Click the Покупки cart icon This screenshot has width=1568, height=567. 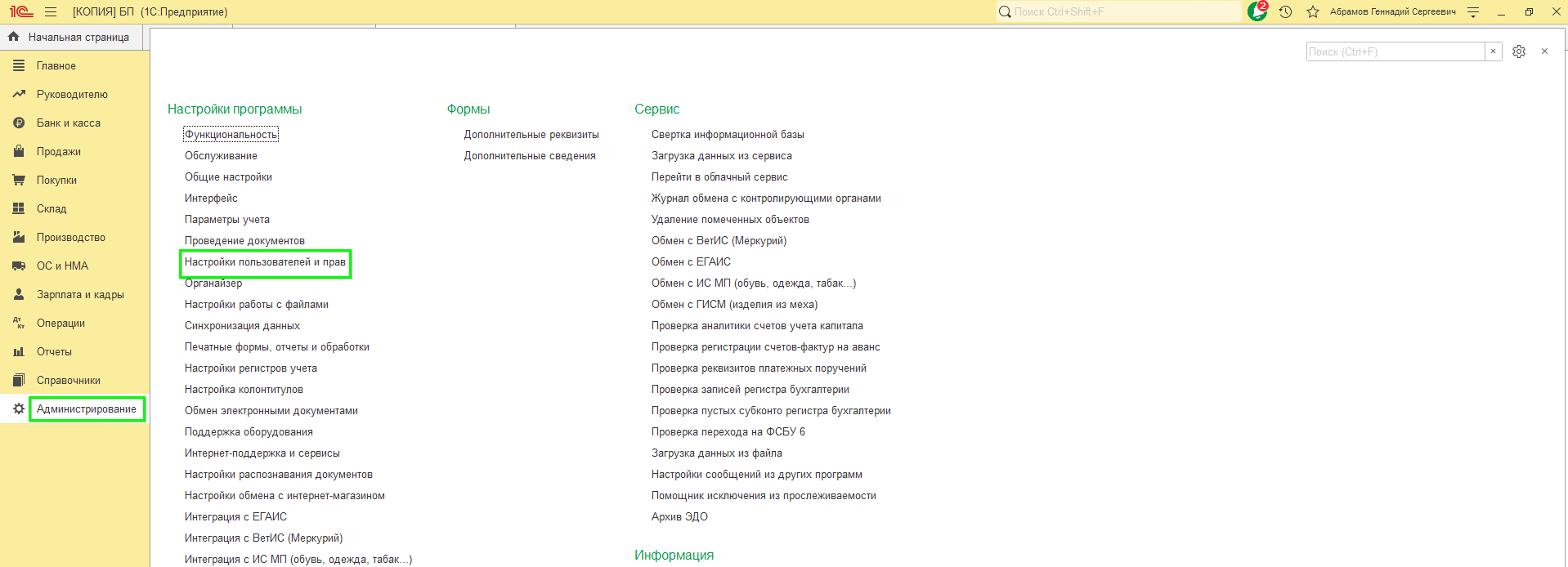coord(19,180)
